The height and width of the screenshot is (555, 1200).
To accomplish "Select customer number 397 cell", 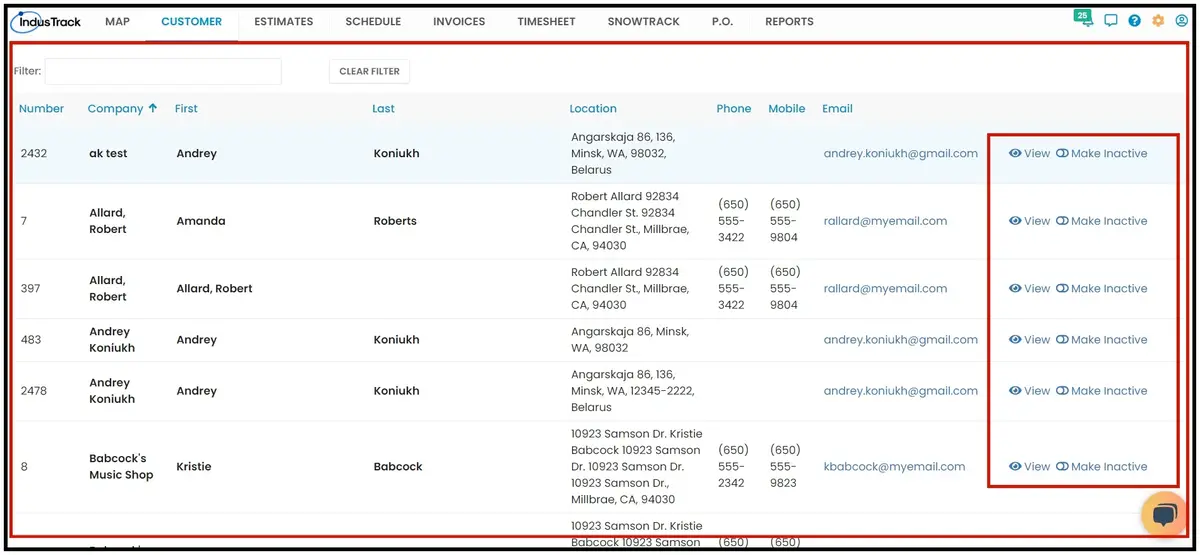I will tap(31, 289).
